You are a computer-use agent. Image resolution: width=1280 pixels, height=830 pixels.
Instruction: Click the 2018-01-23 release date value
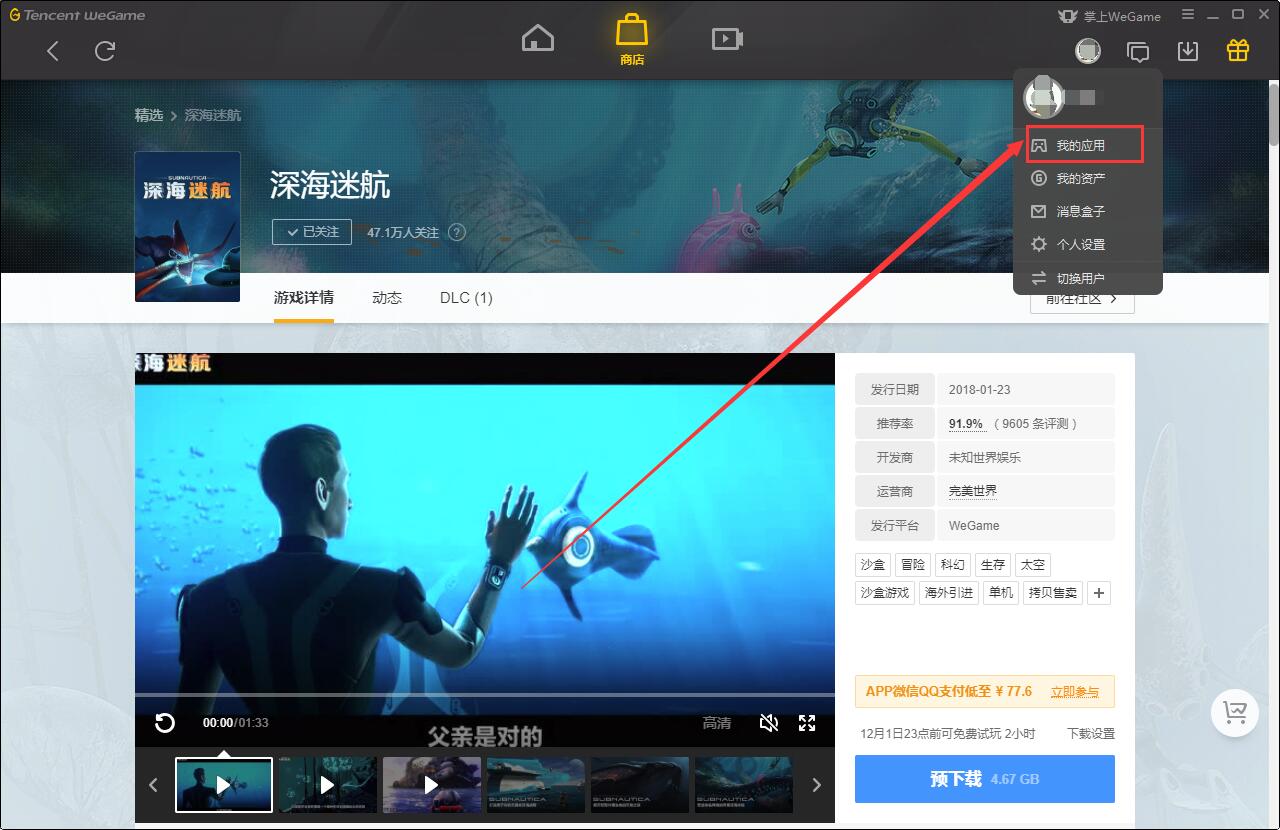(x=980, y=390)
